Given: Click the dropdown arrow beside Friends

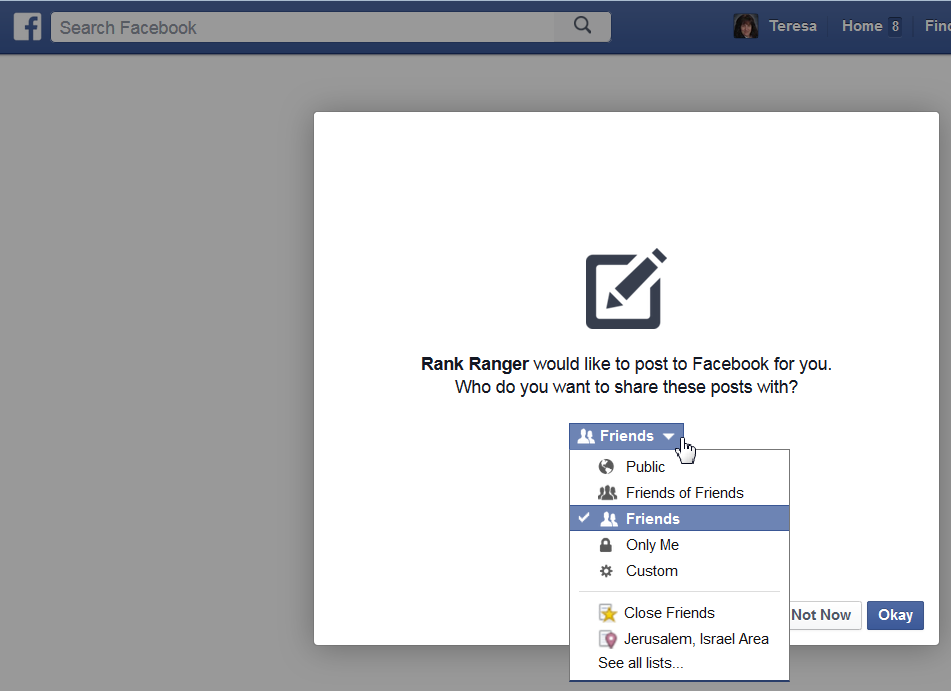Looking at the screenshot, I should pyautogui.click(x=668, y=436).
